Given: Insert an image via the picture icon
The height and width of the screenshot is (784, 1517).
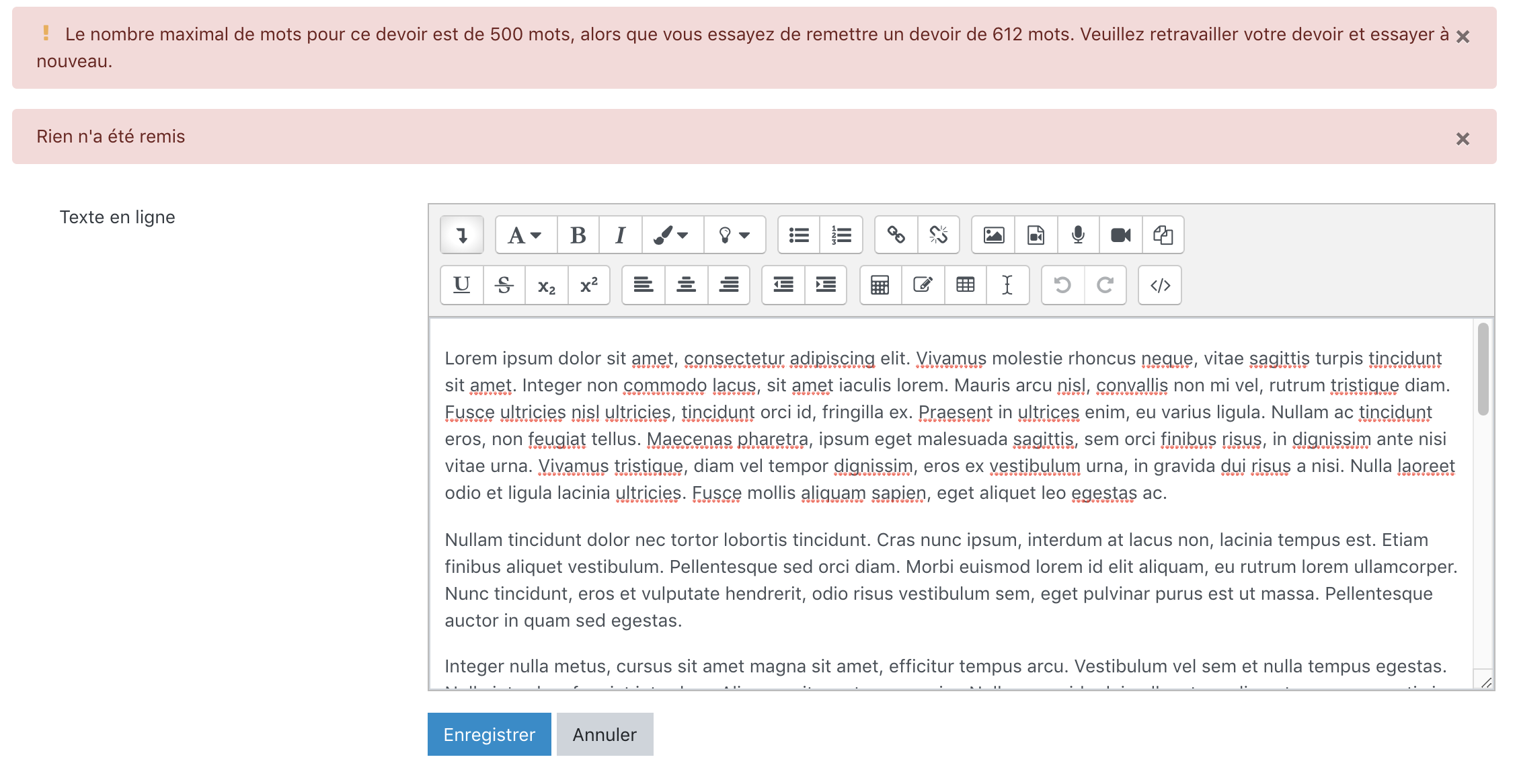Looking at the screenshot, I should [x=993, y=235].
